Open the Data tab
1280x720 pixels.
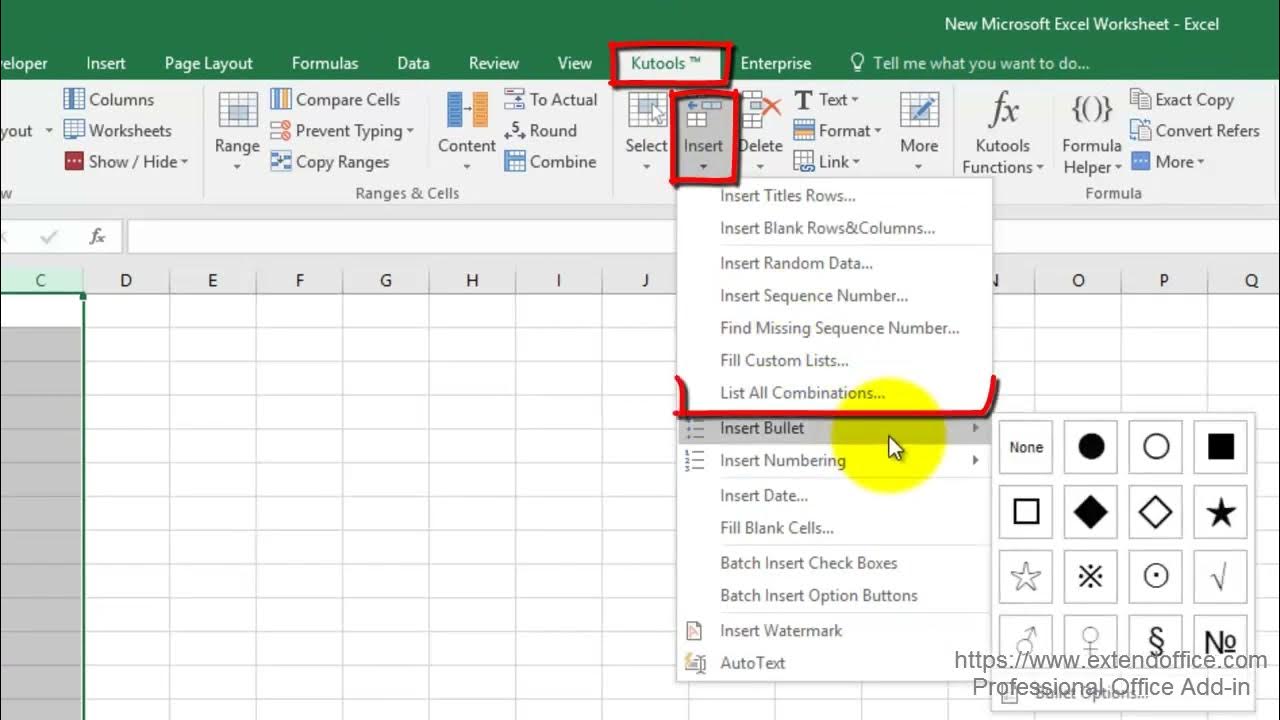point(413,63)
